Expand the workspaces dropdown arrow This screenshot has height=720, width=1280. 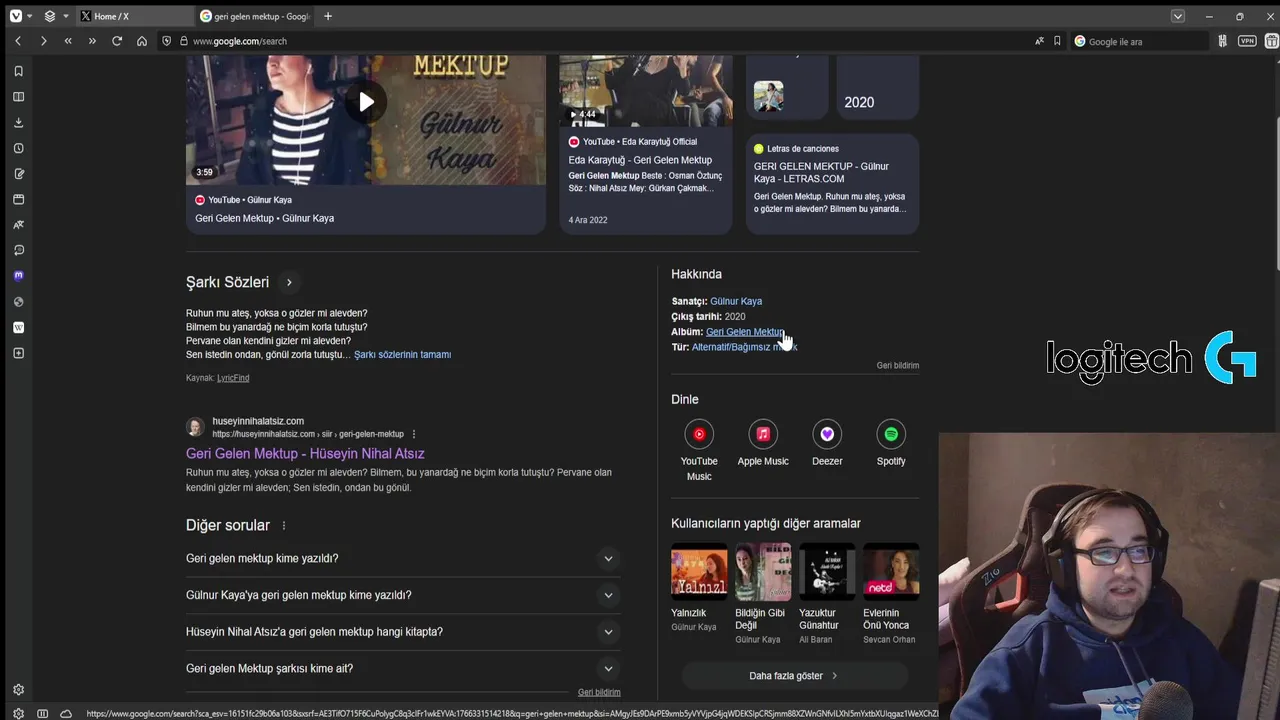point(66,16)
